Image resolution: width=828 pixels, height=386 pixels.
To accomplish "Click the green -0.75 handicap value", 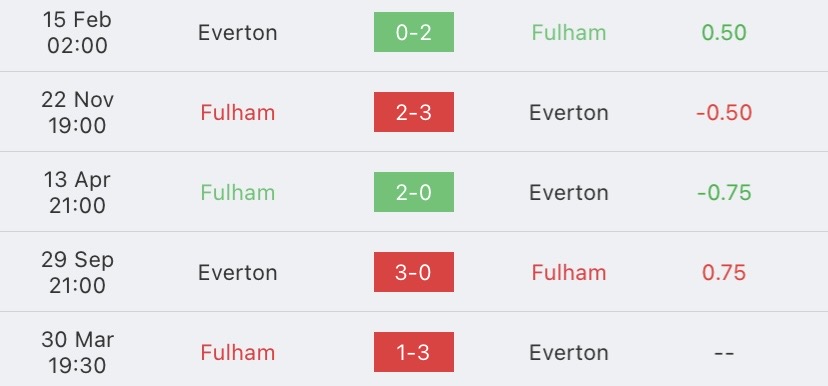I will [724, 193].
